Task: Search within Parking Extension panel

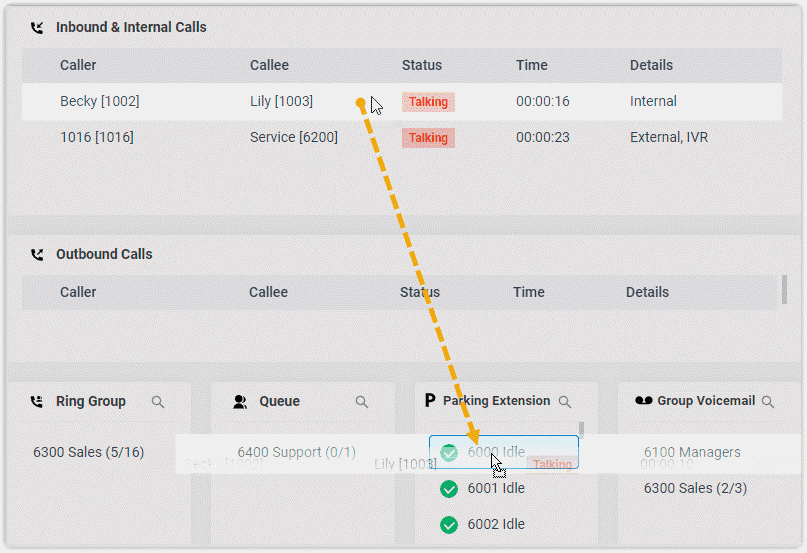Action: [565, 402]
